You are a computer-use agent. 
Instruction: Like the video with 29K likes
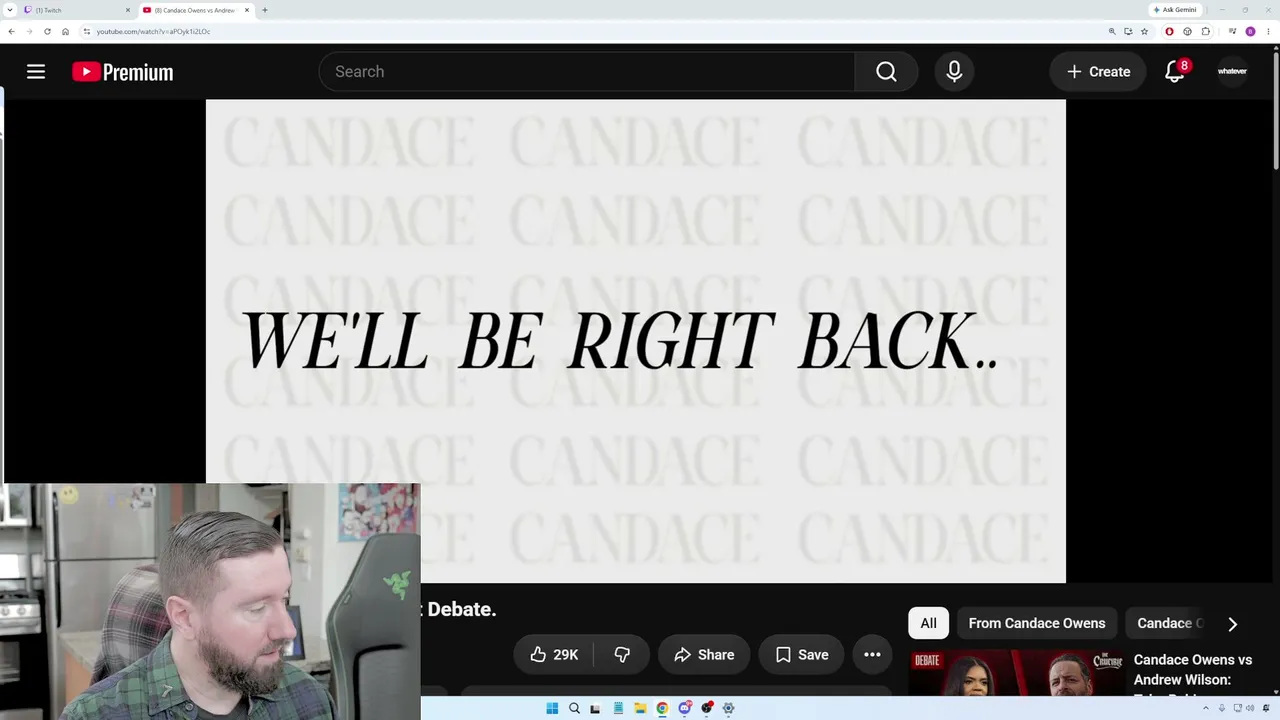[554, 655]
